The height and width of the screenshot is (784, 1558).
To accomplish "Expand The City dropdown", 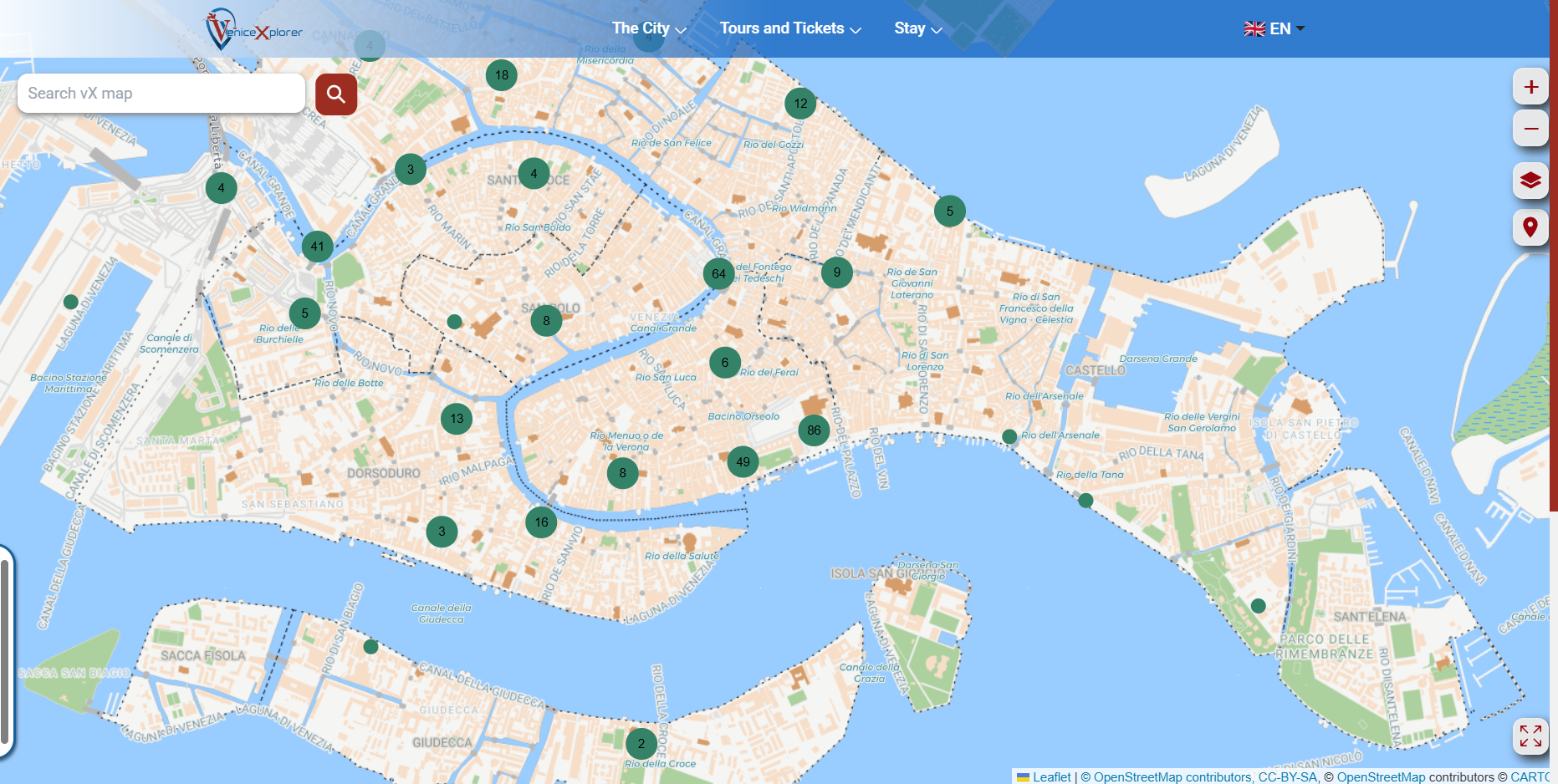I will point(648,28).
